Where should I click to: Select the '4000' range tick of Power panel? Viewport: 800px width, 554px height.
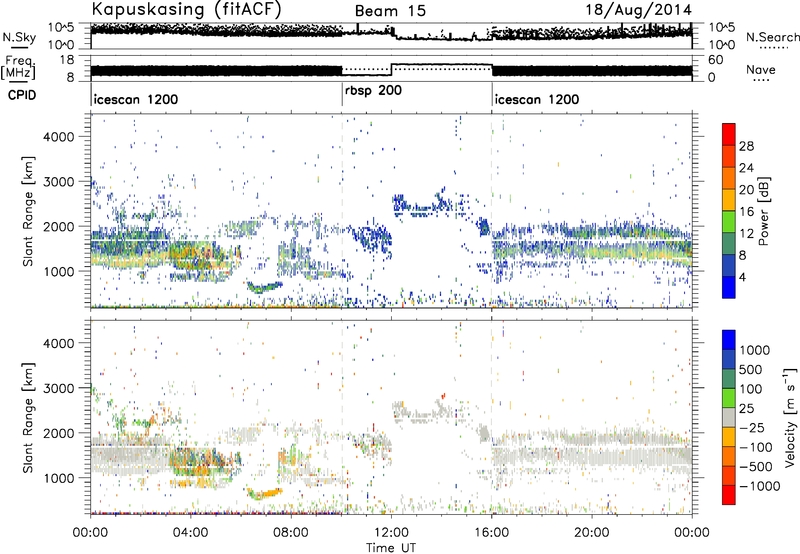[x=58, y=137]
